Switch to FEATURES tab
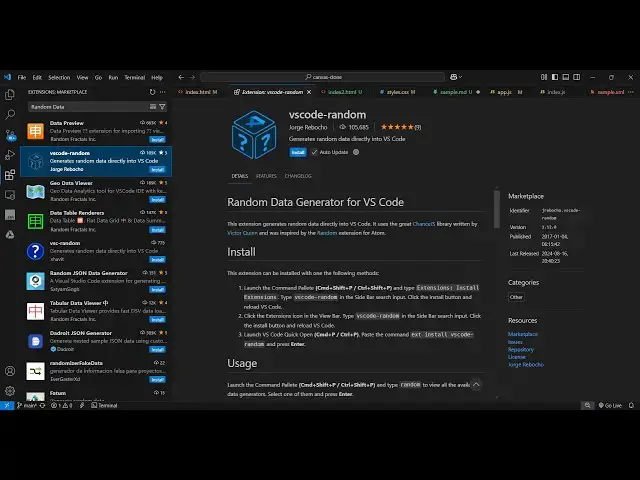 coord(266,176)
